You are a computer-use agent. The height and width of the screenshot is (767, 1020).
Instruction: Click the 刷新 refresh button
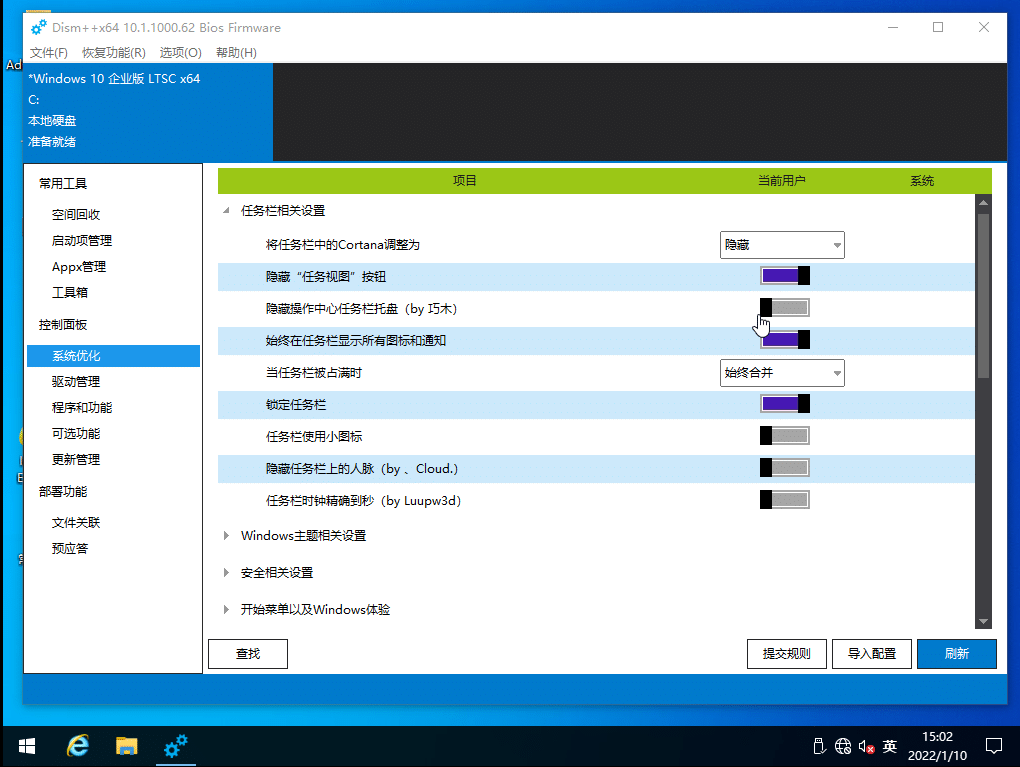956,653
